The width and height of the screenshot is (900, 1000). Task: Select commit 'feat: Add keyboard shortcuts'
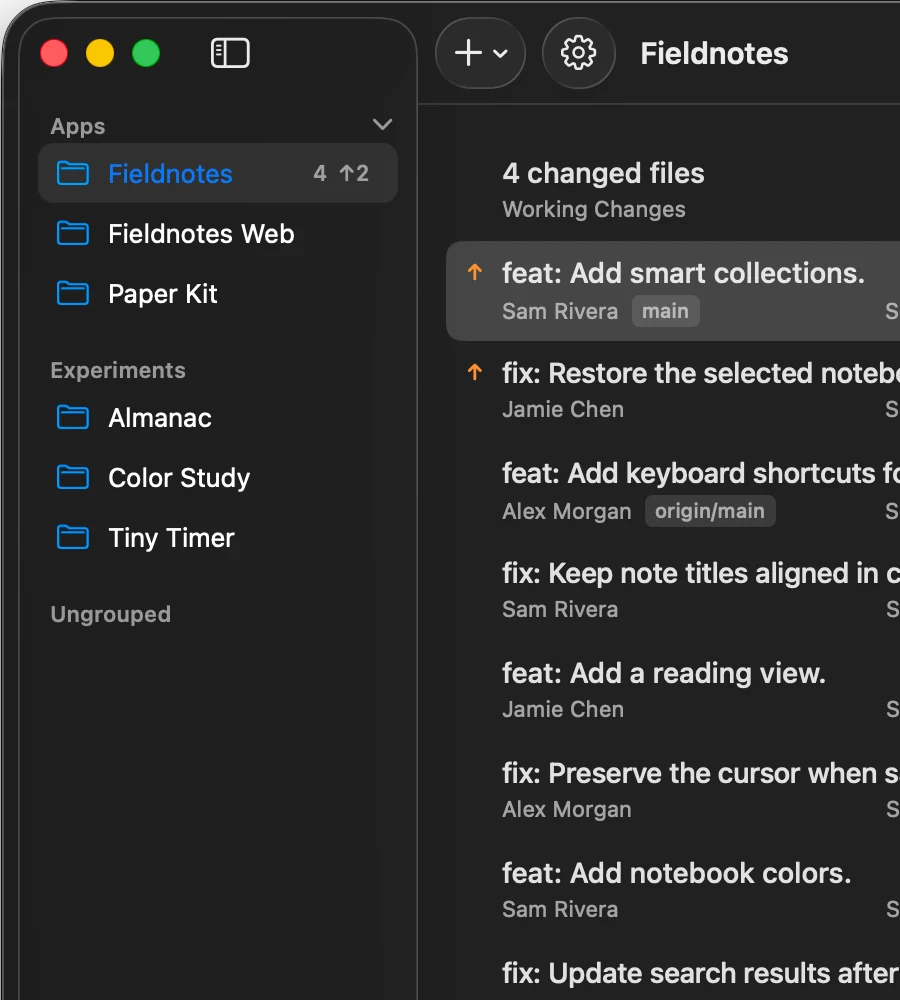pyautogui.click(x=673, y=490)
